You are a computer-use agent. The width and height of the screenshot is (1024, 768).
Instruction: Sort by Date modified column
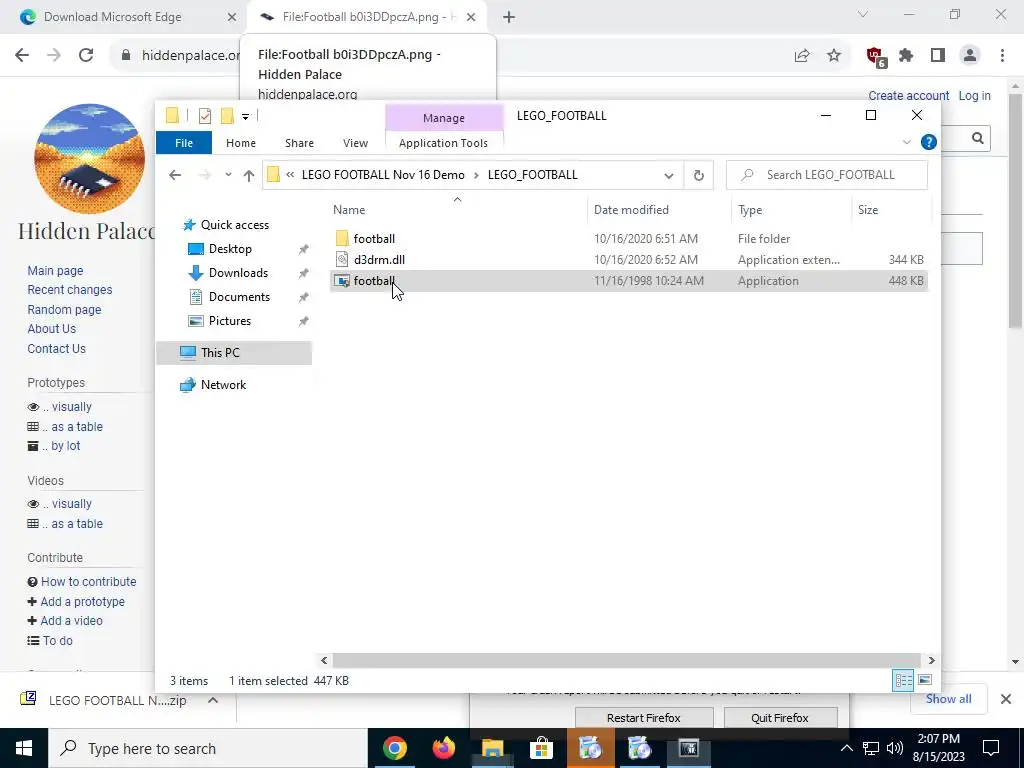(x=631, y=210)
